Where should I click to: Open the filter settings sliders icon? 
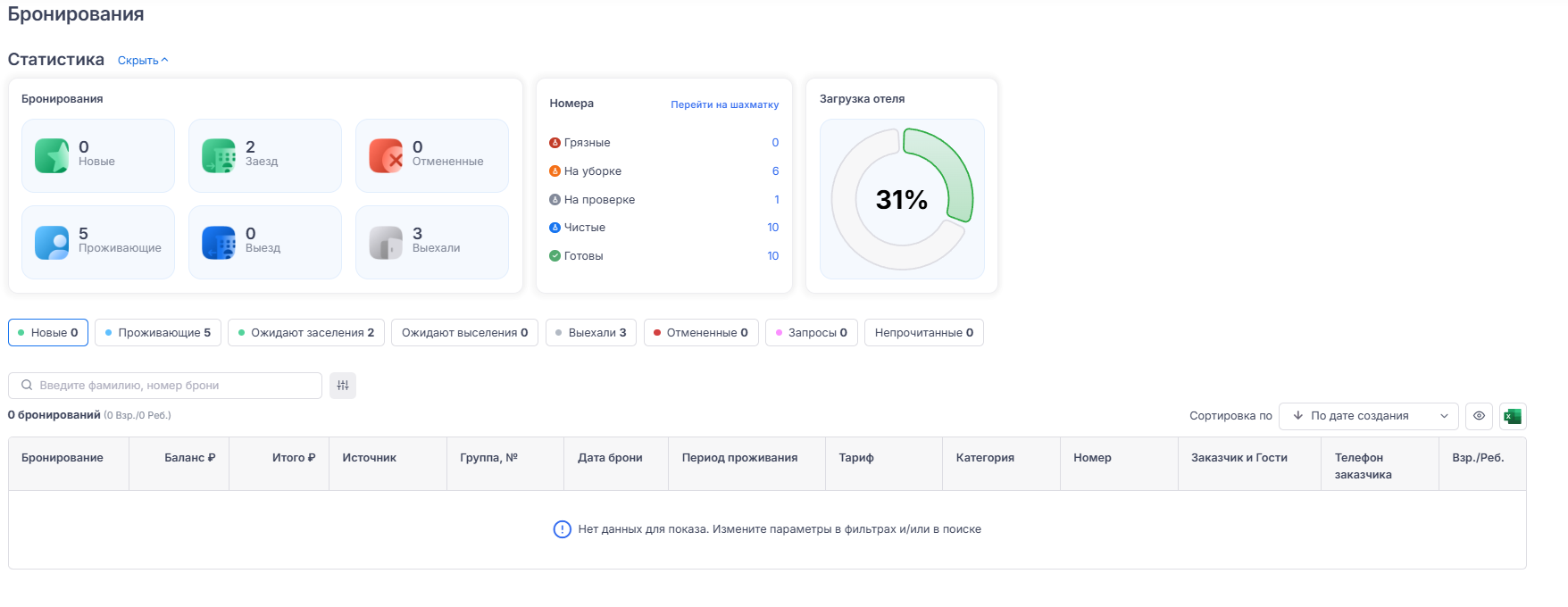[343, 386]
